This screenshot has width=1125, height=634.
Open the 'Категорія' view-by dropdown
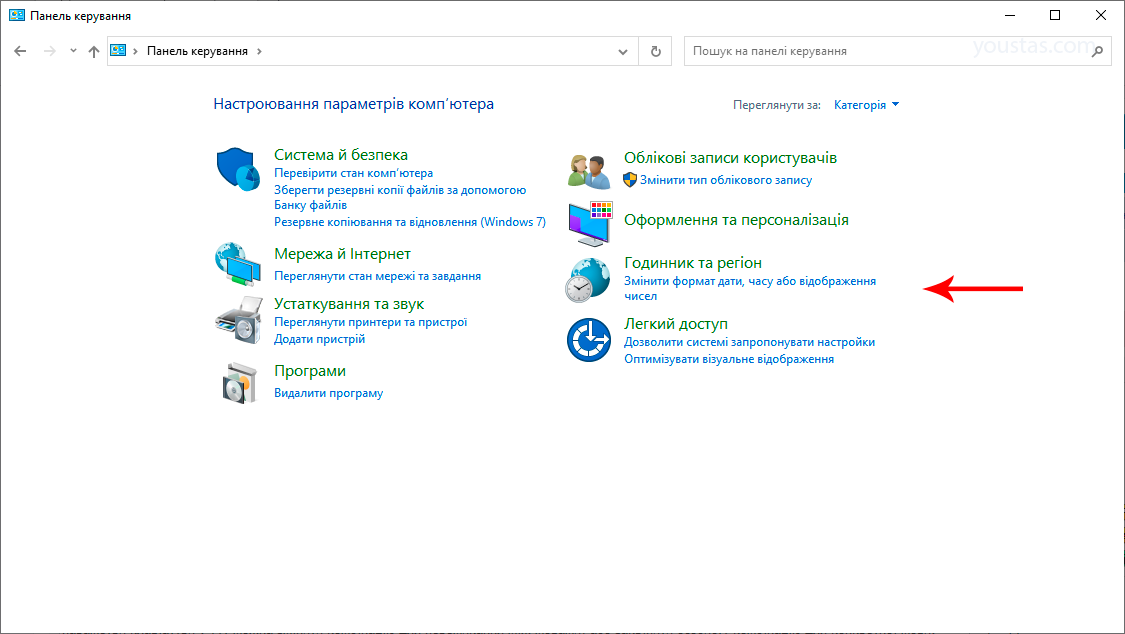point(867,105)
